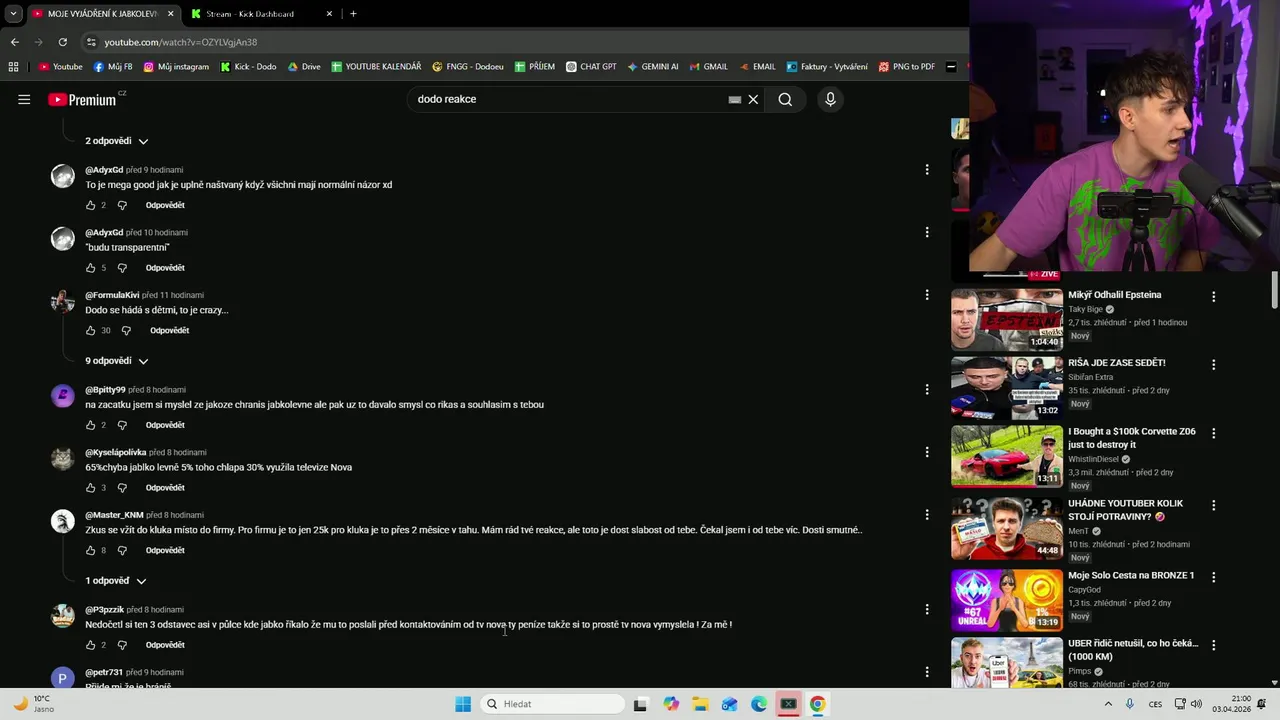This screenshot has height=720, width=1280.
Task: Open @Bpitty99 channel link
Action: point(105,390)
